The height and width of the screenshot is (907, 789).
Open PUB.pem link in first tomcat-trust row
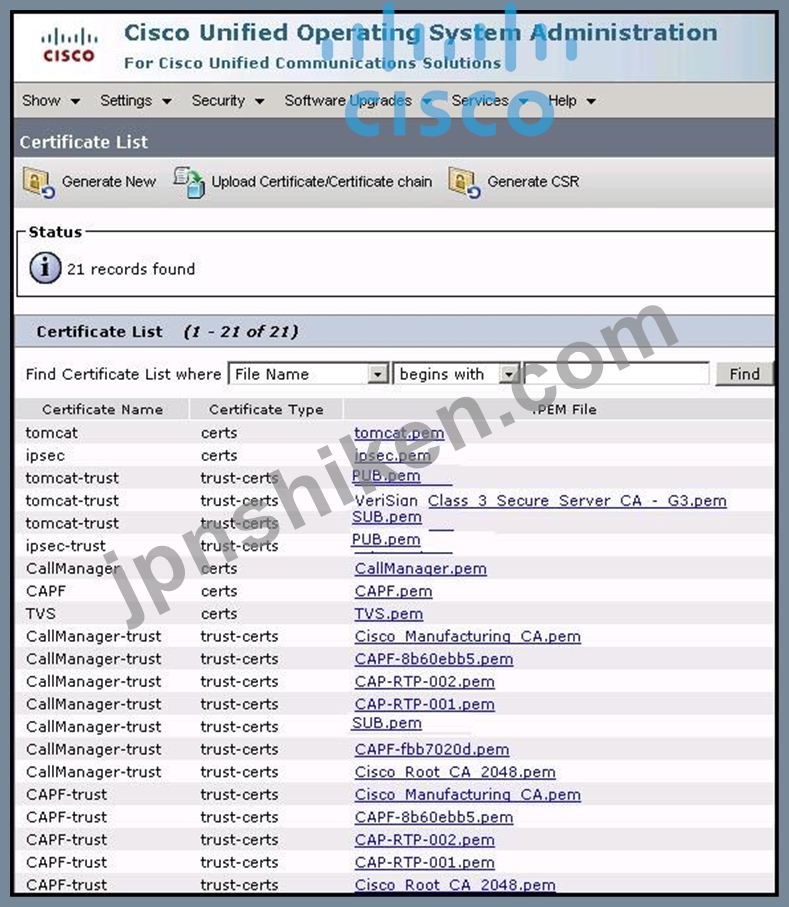point(386,475)
